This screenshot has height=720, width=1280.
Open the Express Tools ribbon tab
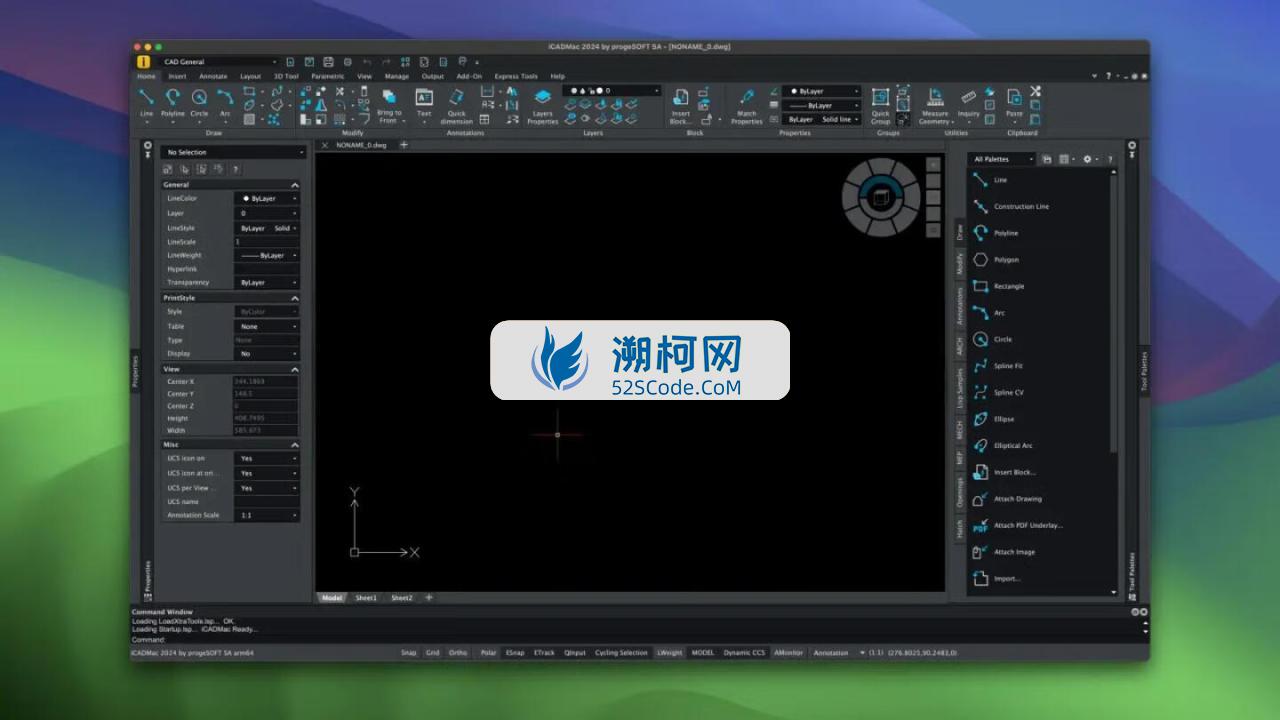(516, 76)
